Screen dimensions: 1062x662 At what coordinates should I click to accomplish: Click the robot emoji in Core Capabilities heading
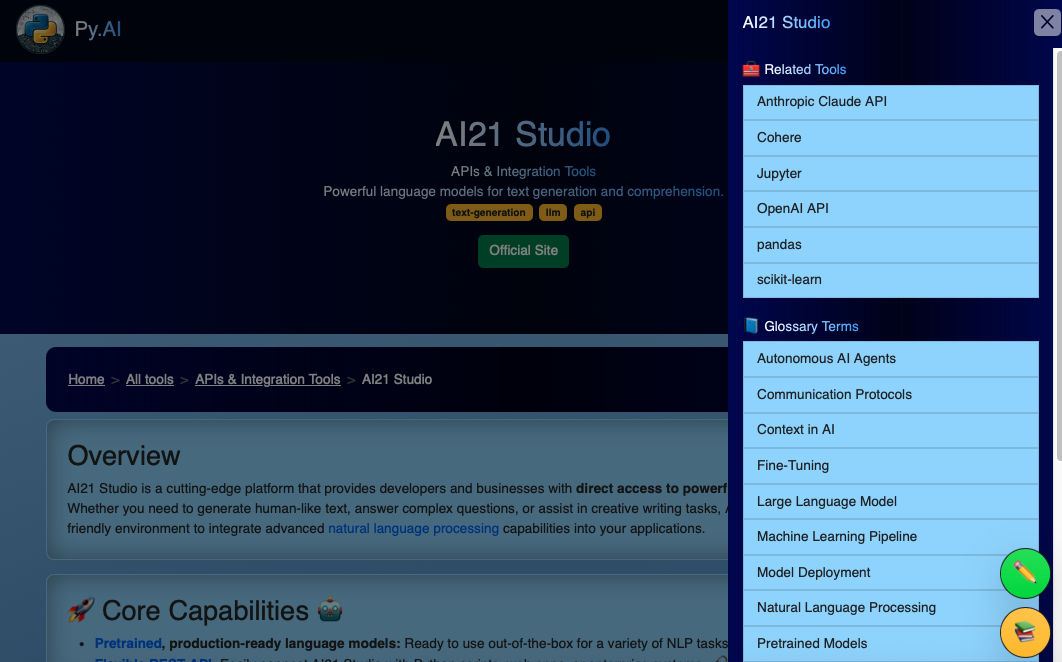coord(330,609)
